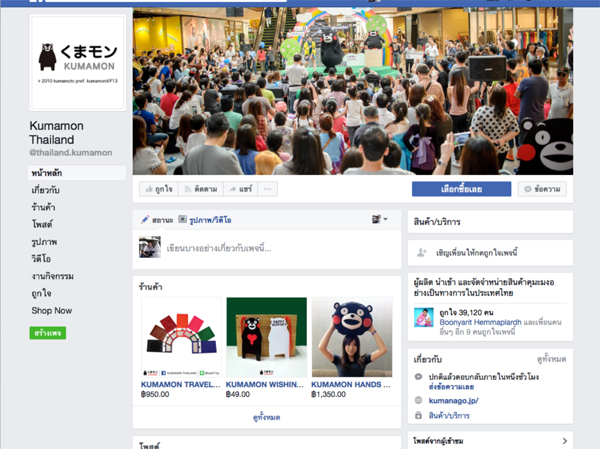Image resolution: width=600 pixels, height=449 pixels.
Task: Click the แชร์ share arrow button
Action: pos(241,189)
